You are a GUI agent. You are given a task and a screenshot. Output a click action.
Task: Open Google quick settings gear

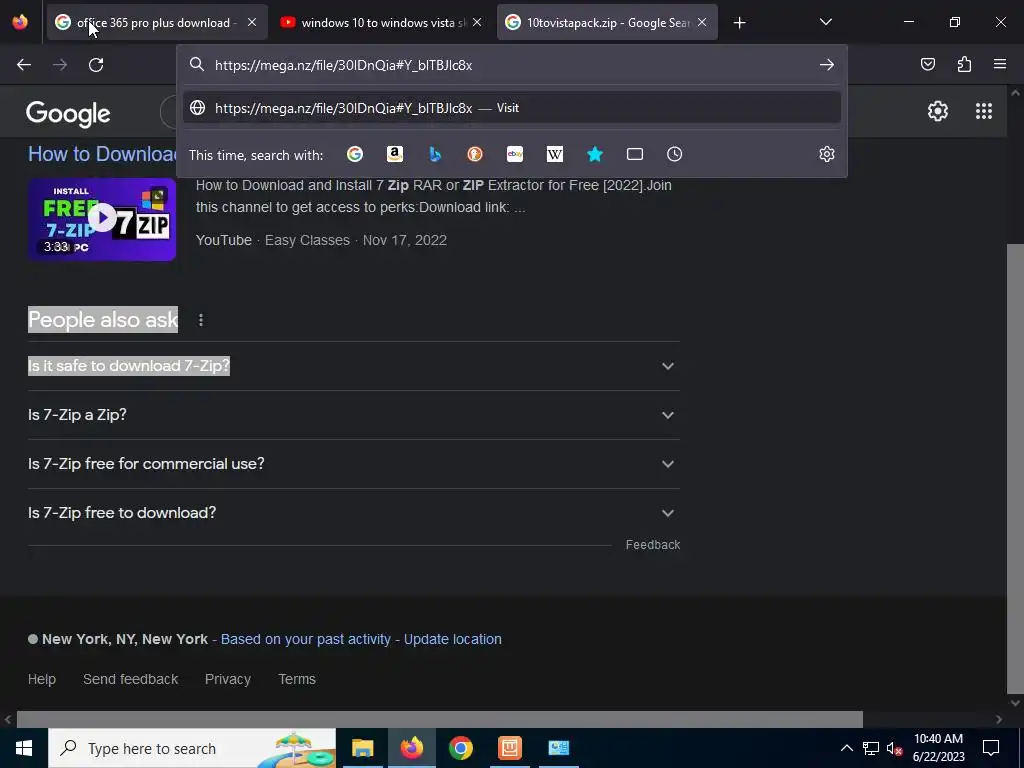coord(938,111)
